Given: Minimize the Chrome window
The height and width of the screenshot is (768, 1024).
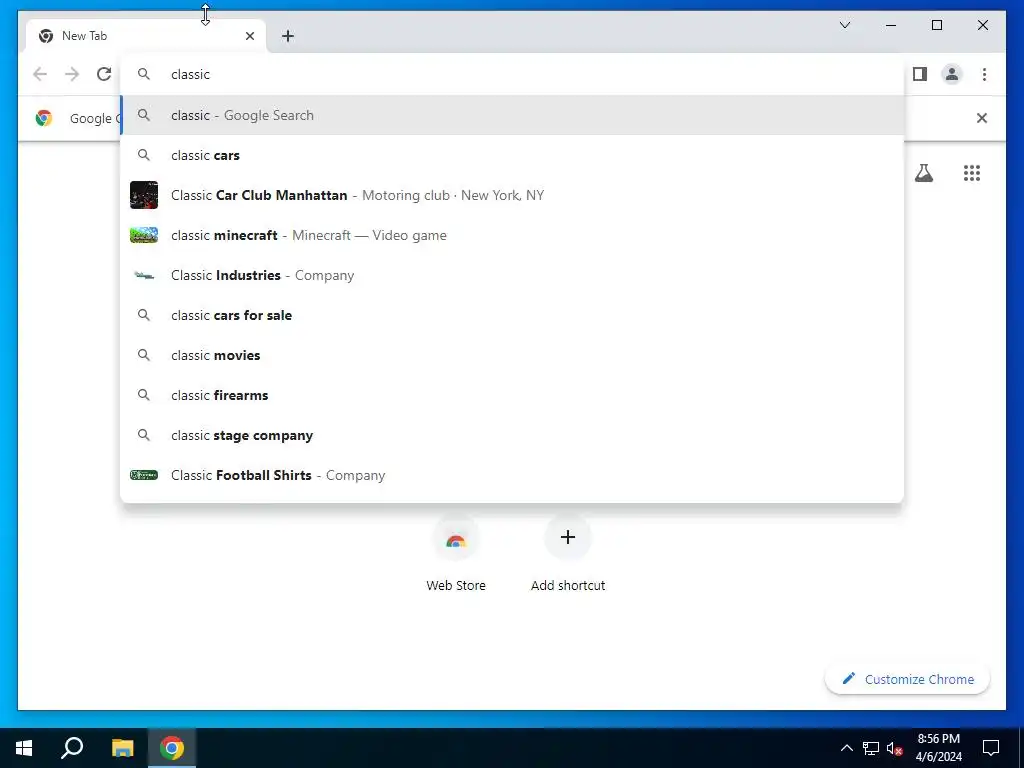Looking at the screenshot, I should point(891,25).
